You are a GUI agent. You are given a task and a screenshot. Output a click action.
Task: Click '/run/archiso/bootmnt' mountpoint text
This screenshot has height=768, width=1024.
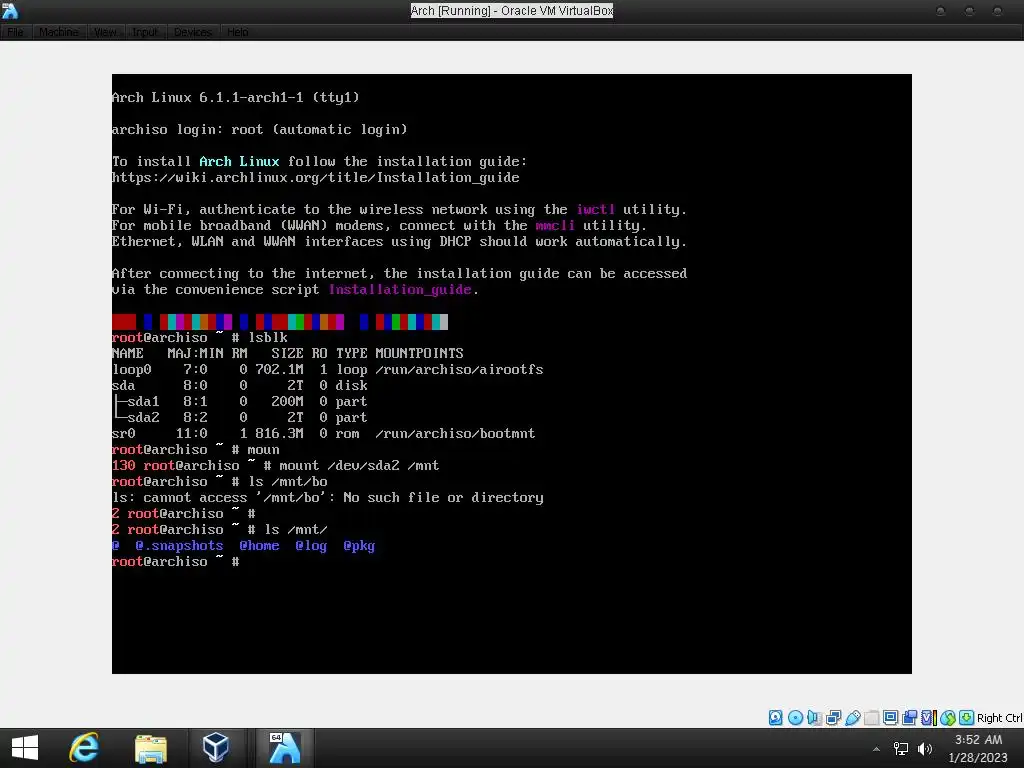coord(455,434)
